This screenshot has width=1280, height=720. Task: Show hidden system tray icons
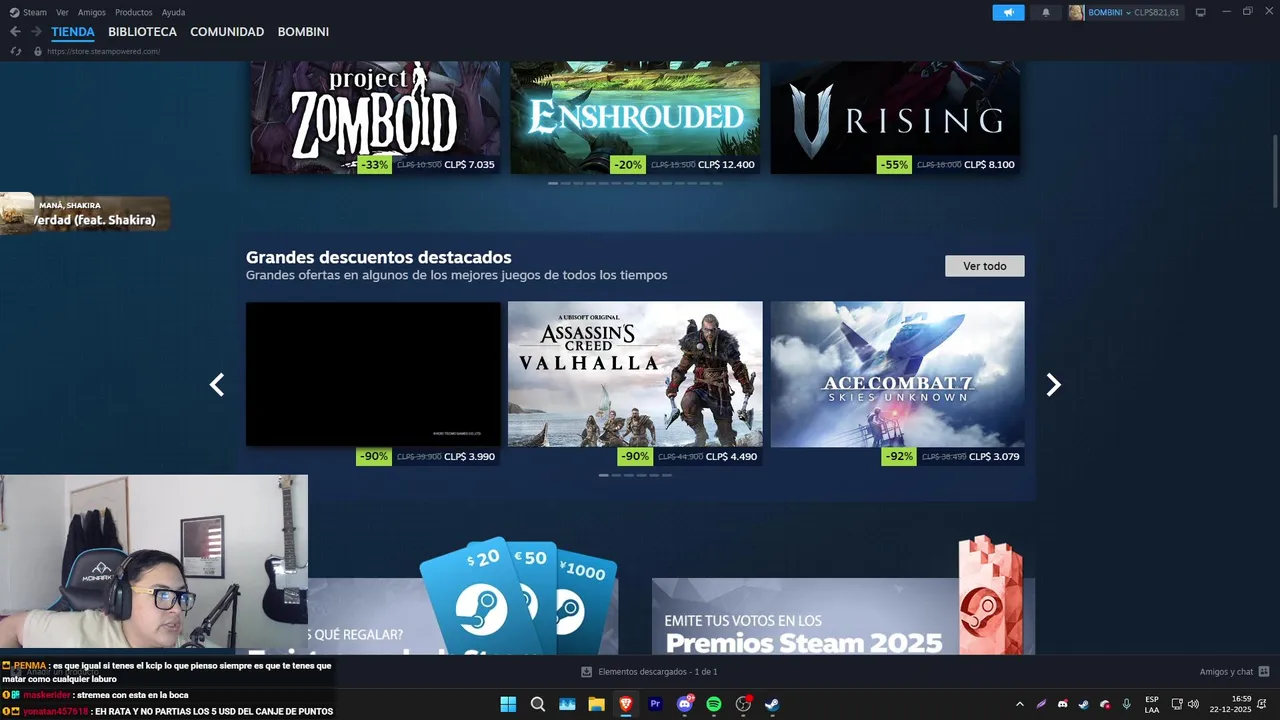coord(1019,704)
